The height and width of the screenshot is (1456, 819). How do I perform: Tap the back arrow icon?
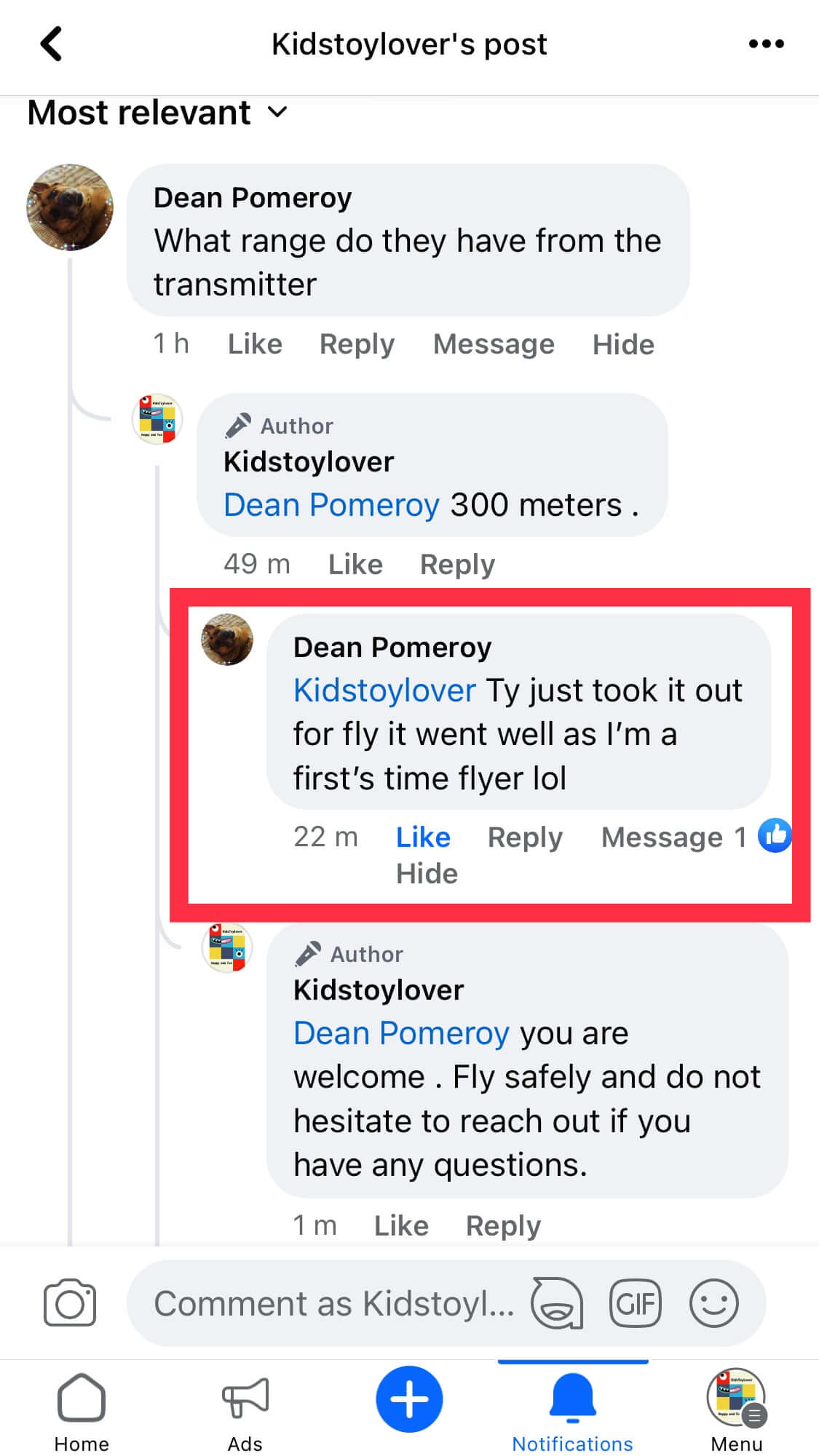point(51,44)
